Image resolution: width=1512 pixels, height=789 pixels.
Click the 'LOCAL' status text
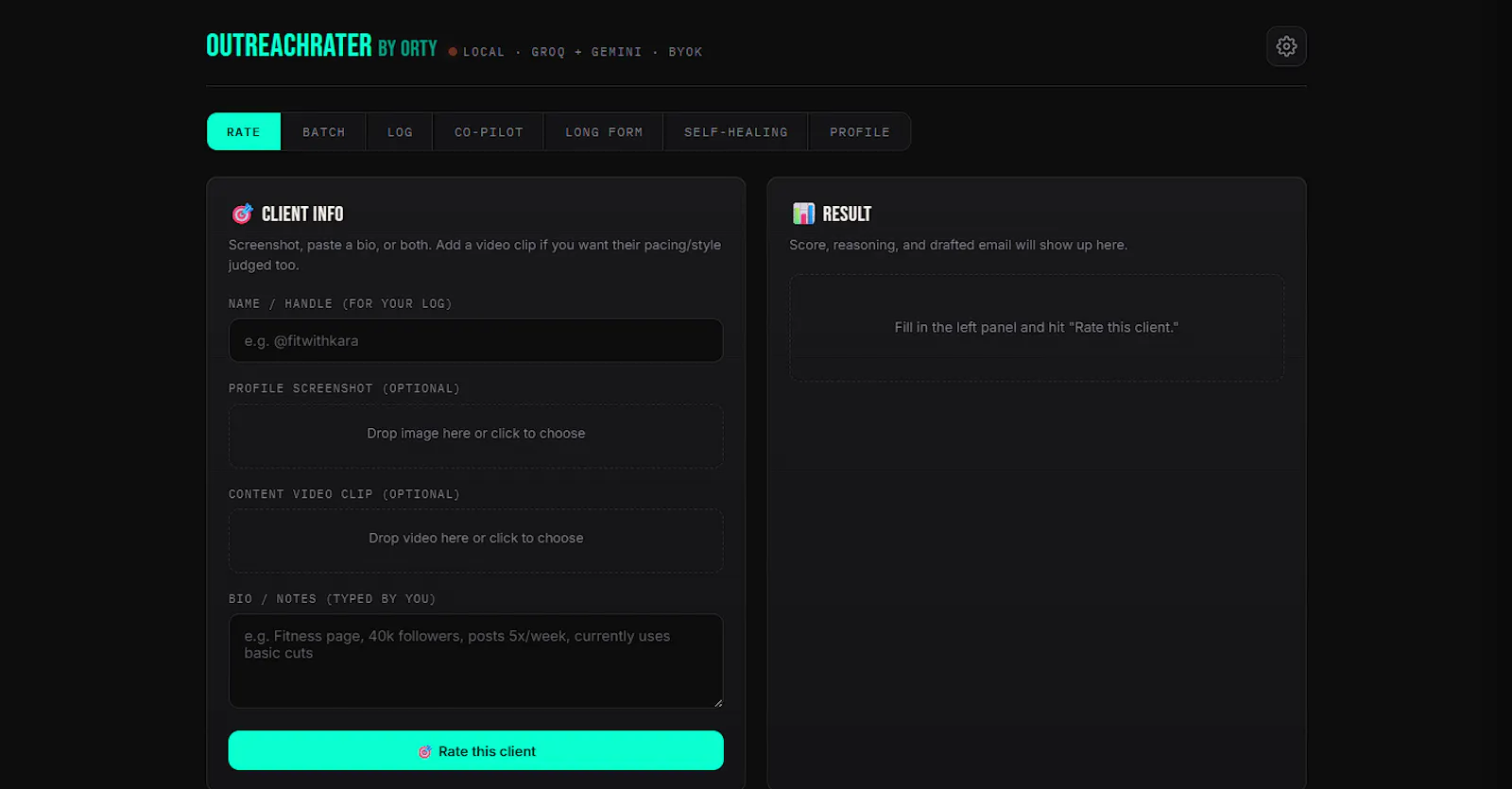[484, 52]
